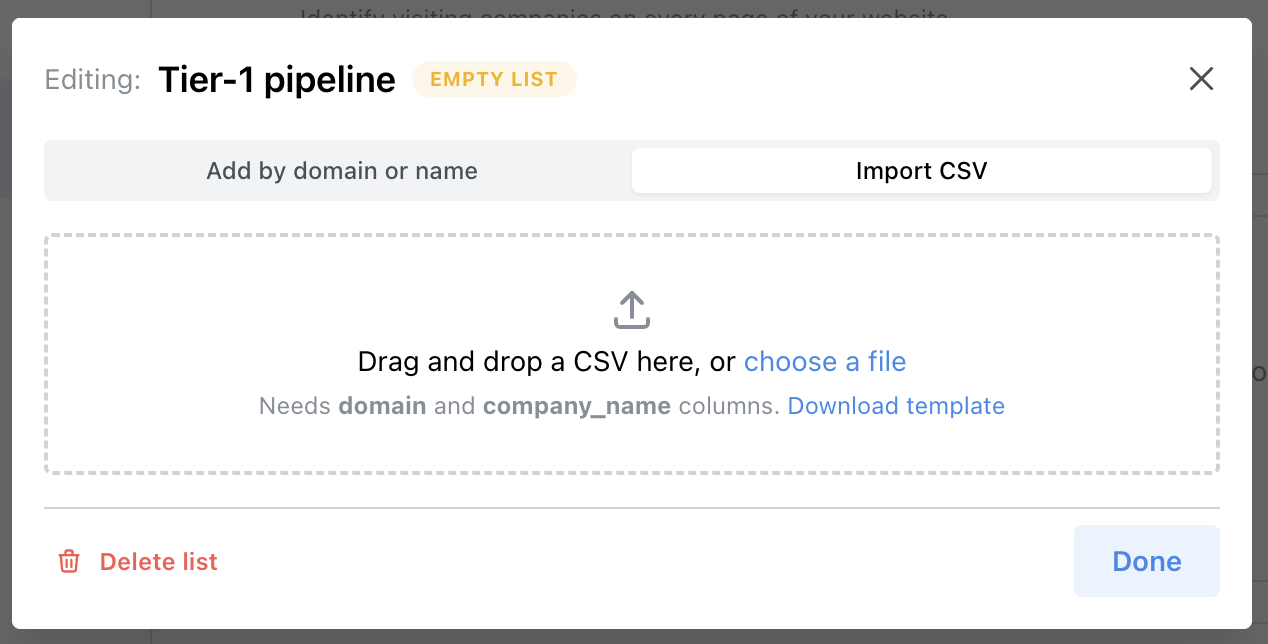
Task: Confirm changes with the Done button
Action: pos(1146,561)
